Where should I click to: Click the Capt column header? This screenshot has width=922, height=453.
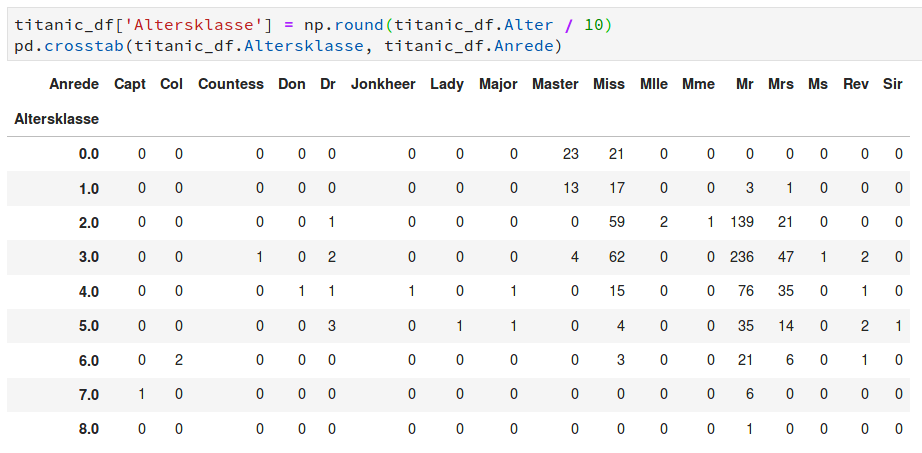coord(130,84)
